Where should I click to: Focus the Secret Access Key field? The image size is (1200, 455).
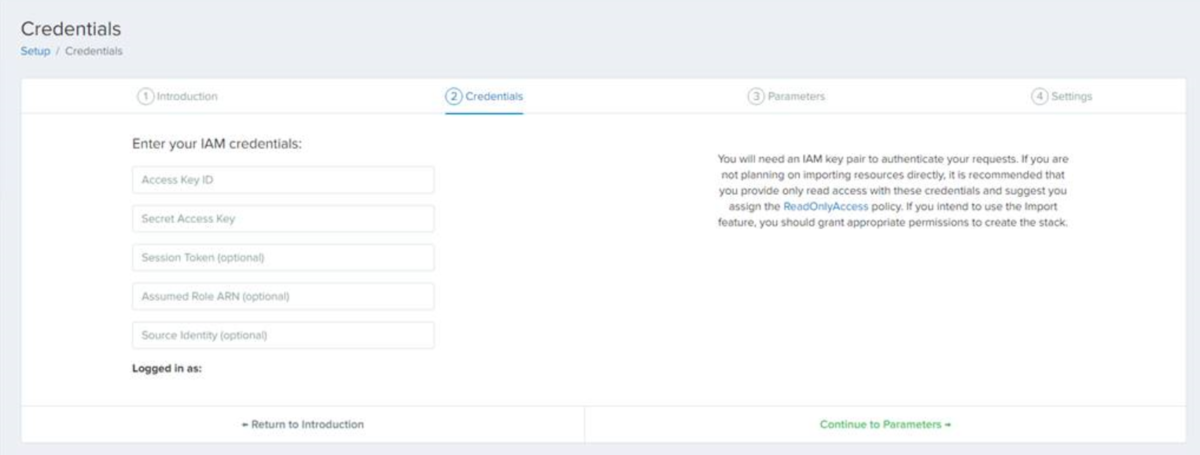point(283,219)
